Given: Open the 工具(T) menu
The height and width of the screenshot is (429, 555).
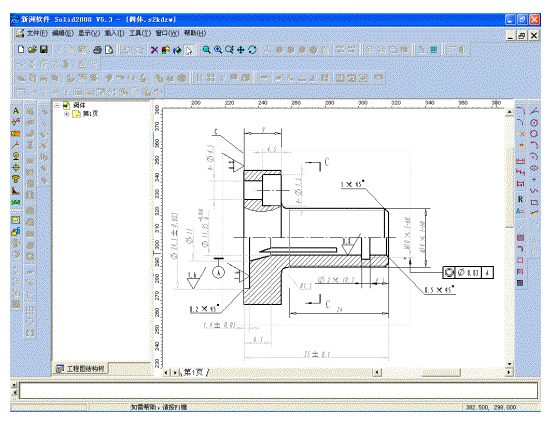Looking at the screenshot, I should pos(140,33).
